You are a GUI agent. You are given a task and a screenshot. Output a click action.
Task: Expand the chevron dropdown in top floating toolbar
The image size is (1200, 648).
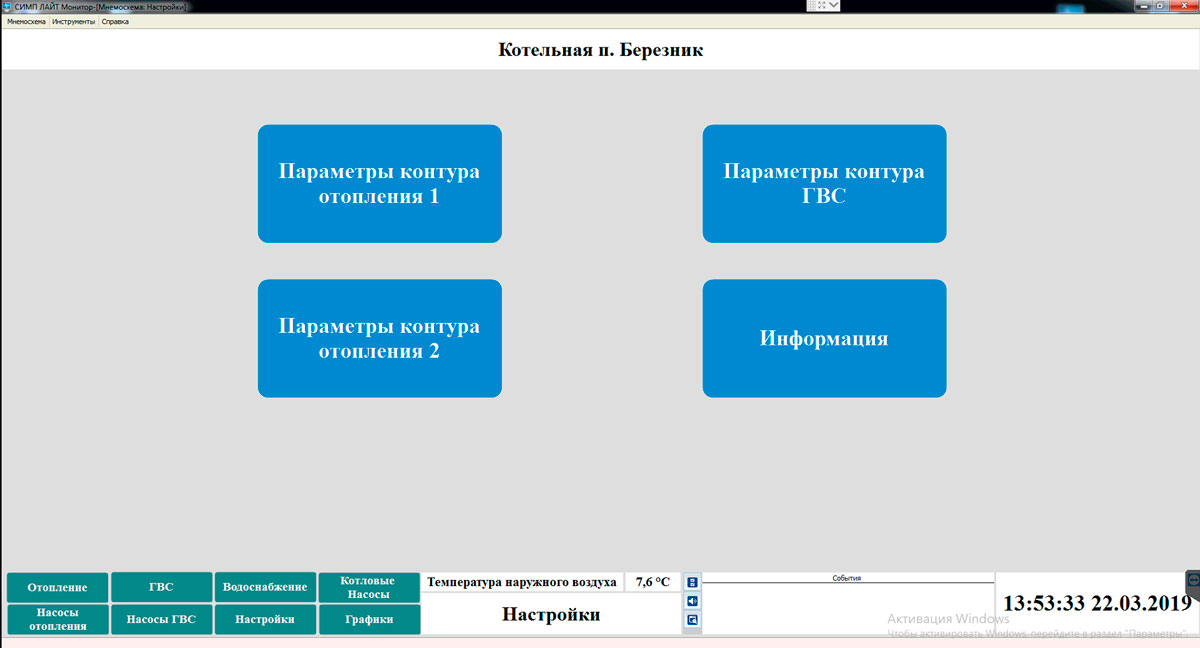coord(834,5)
